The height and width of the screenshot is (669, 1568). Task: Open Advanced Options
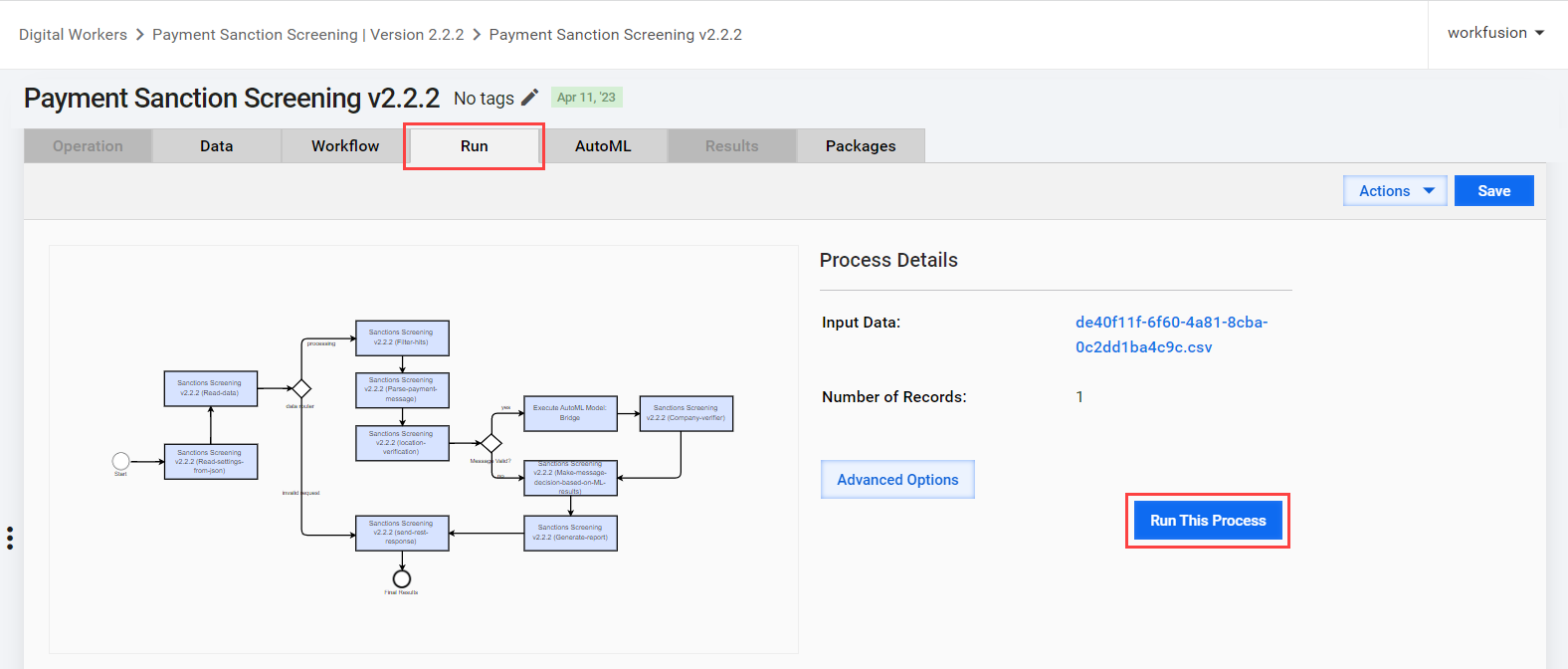[897, 479]
